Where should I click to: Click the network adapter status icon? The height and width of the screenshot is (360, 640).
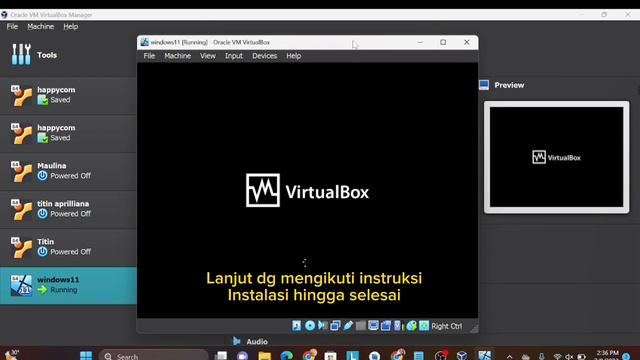tap(335, 326)
